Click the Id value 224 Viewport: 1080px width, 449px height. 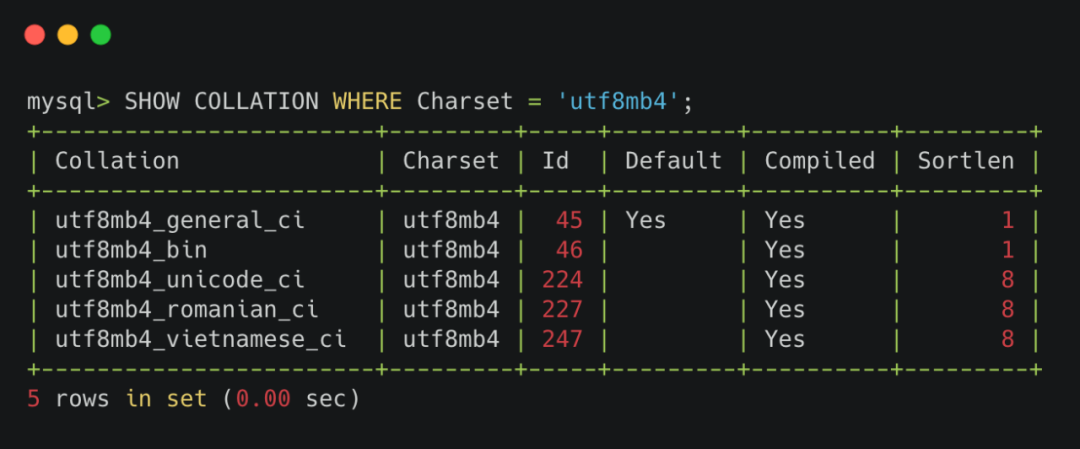pos(562,280)
